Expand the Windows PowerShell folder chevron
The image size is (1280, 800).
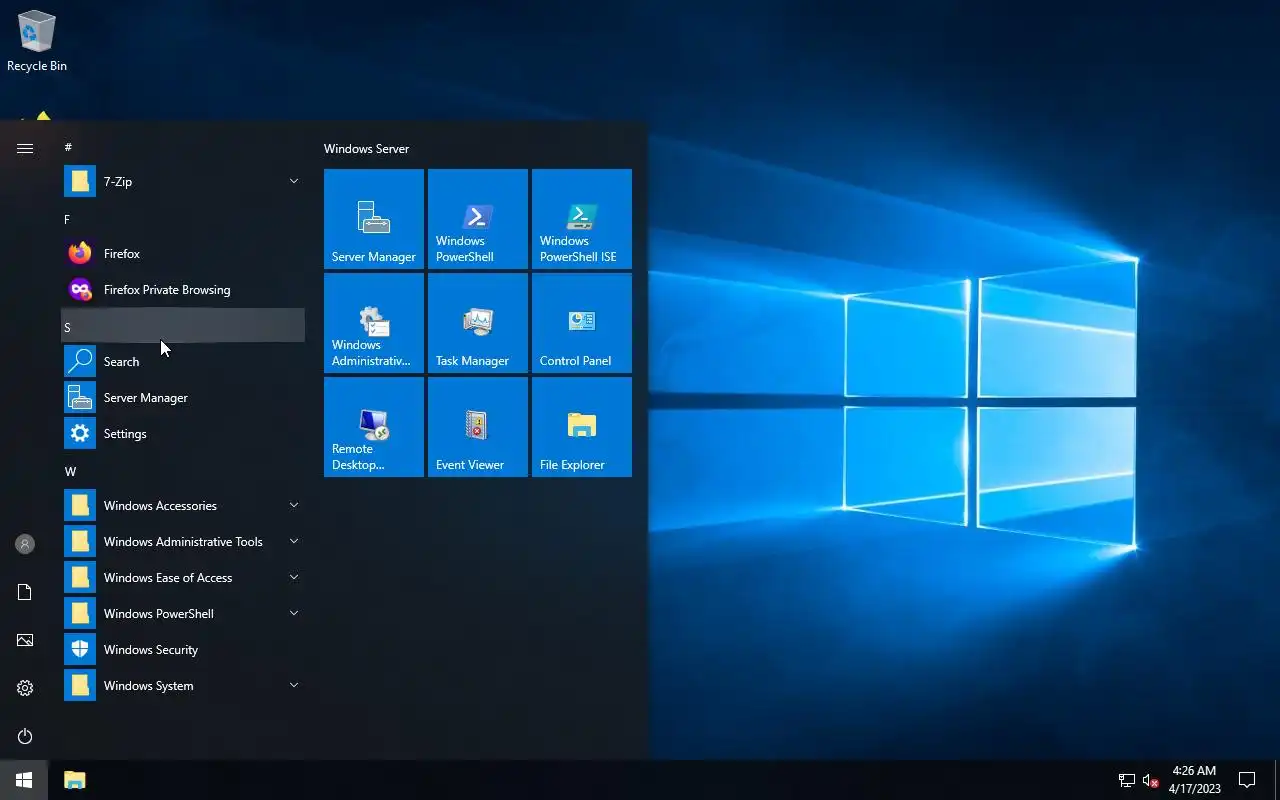point(294,613)
